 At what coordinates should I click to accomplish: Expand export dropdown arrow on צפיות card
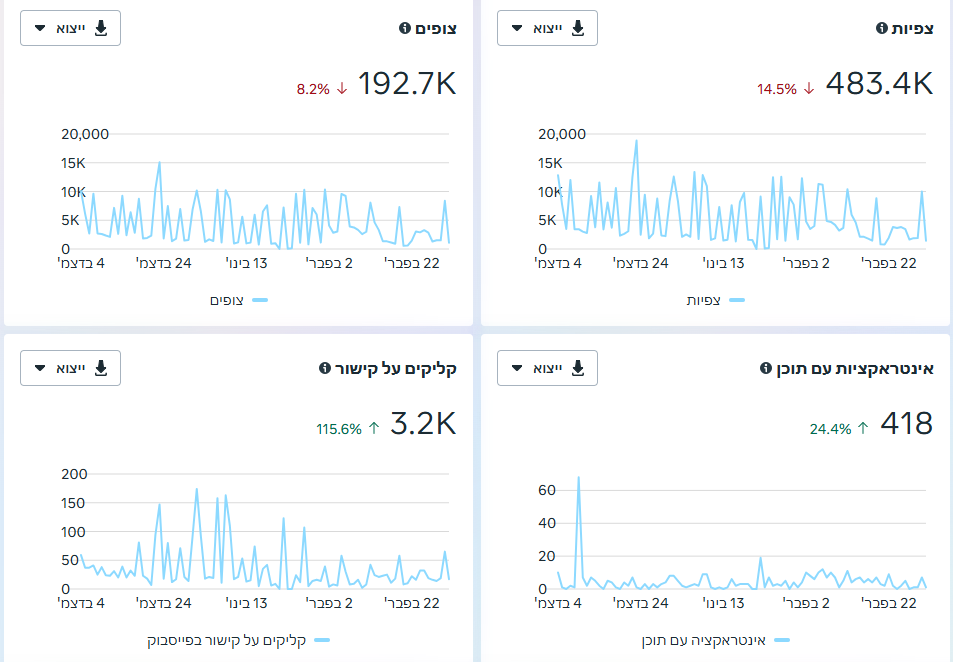pyautogui.click(x=517, y=28)
